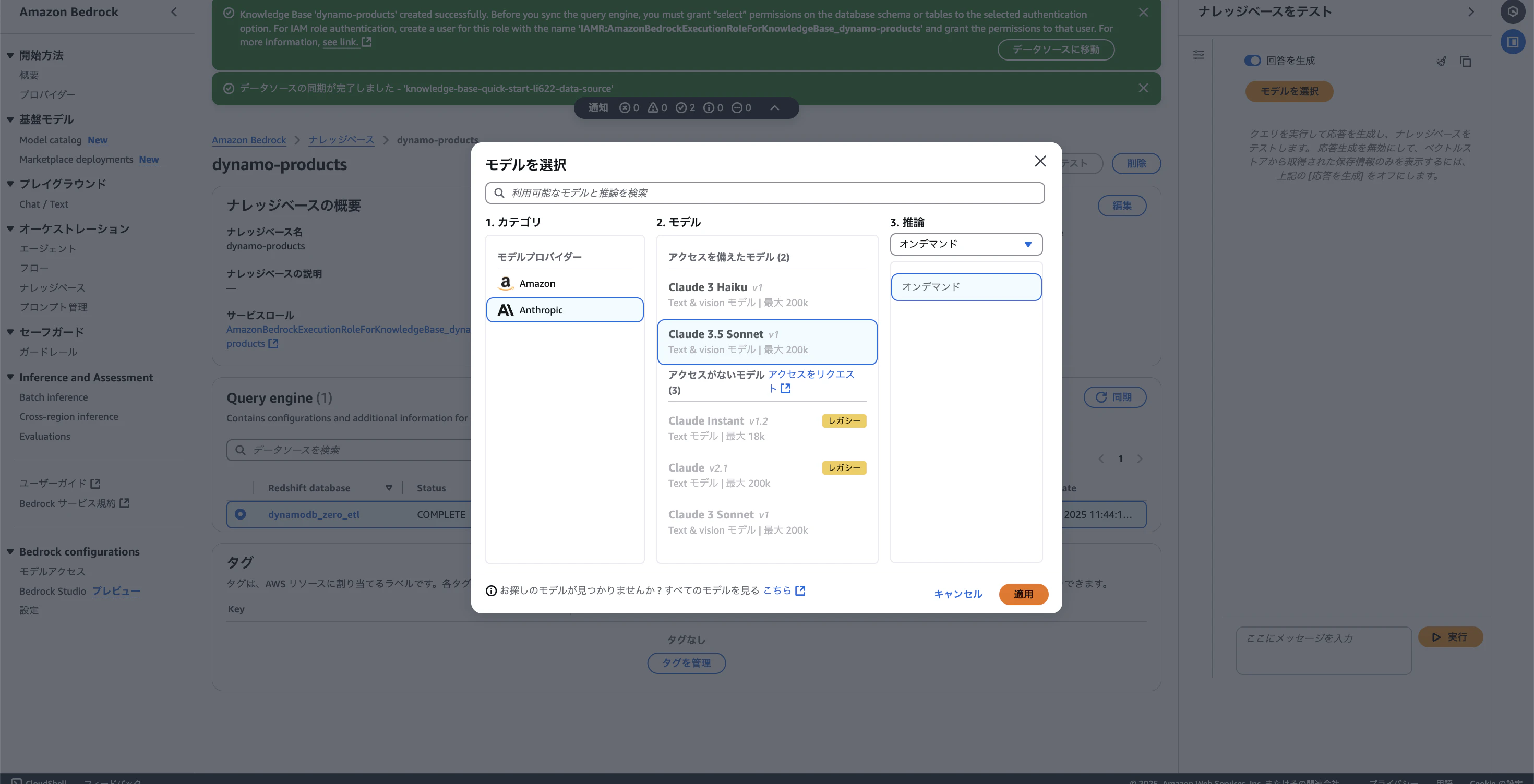The height and width of the screenshot is (784, 1534).
Task: Click external link icon next to こちら
Action: pyautogui.click(x=800, y=590)
